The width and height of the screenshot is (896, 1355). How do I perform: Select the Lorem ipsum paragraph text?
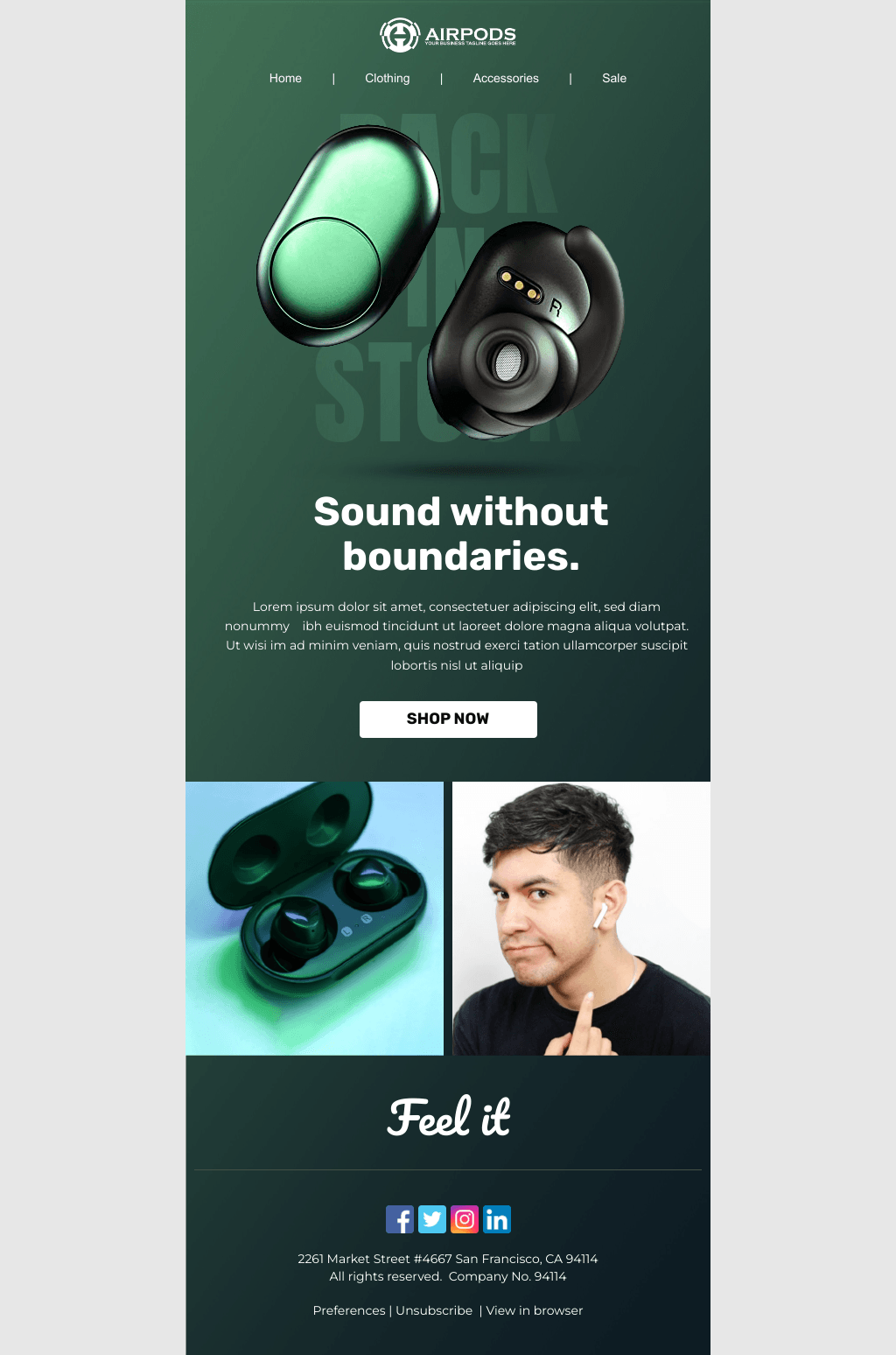tap(457, 636)
